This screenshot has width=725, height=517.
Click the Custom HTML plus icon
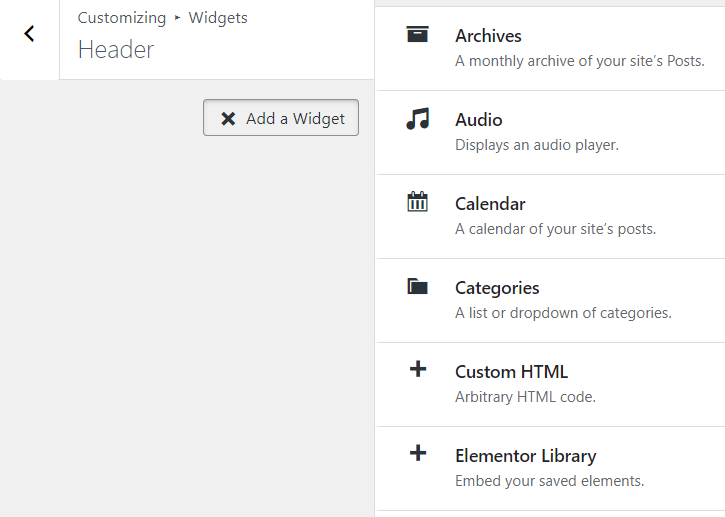[x=418, y=370]
